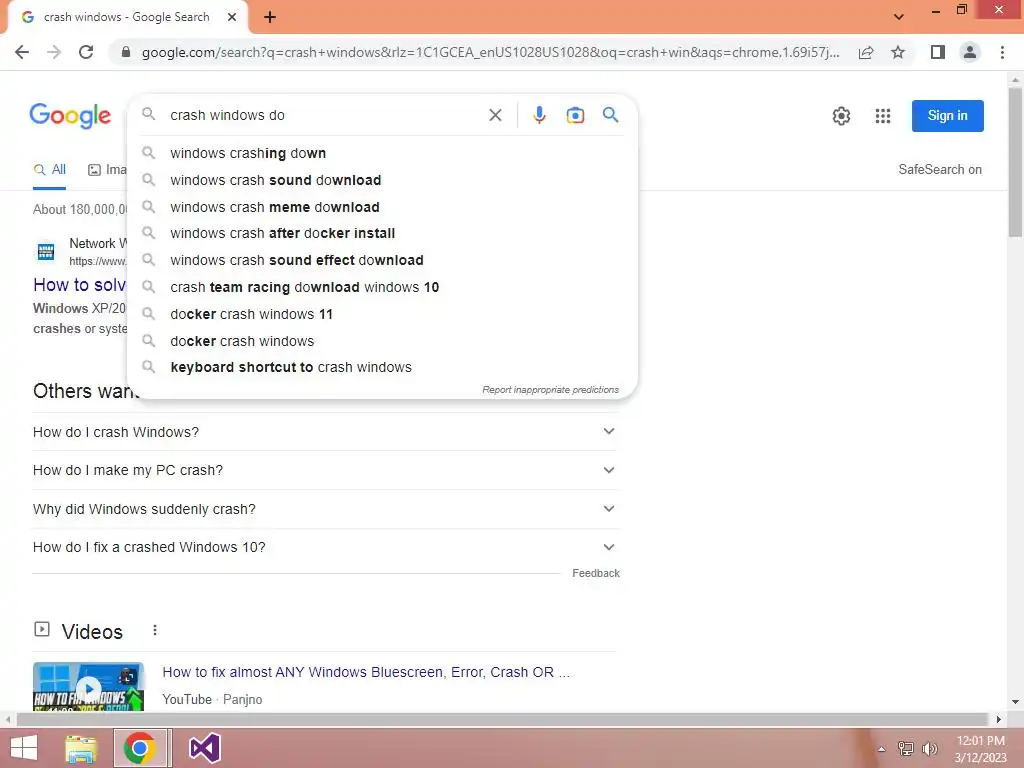Open the Chrome profile avatar menu
1024x768 pixels.
pos(970,52)
